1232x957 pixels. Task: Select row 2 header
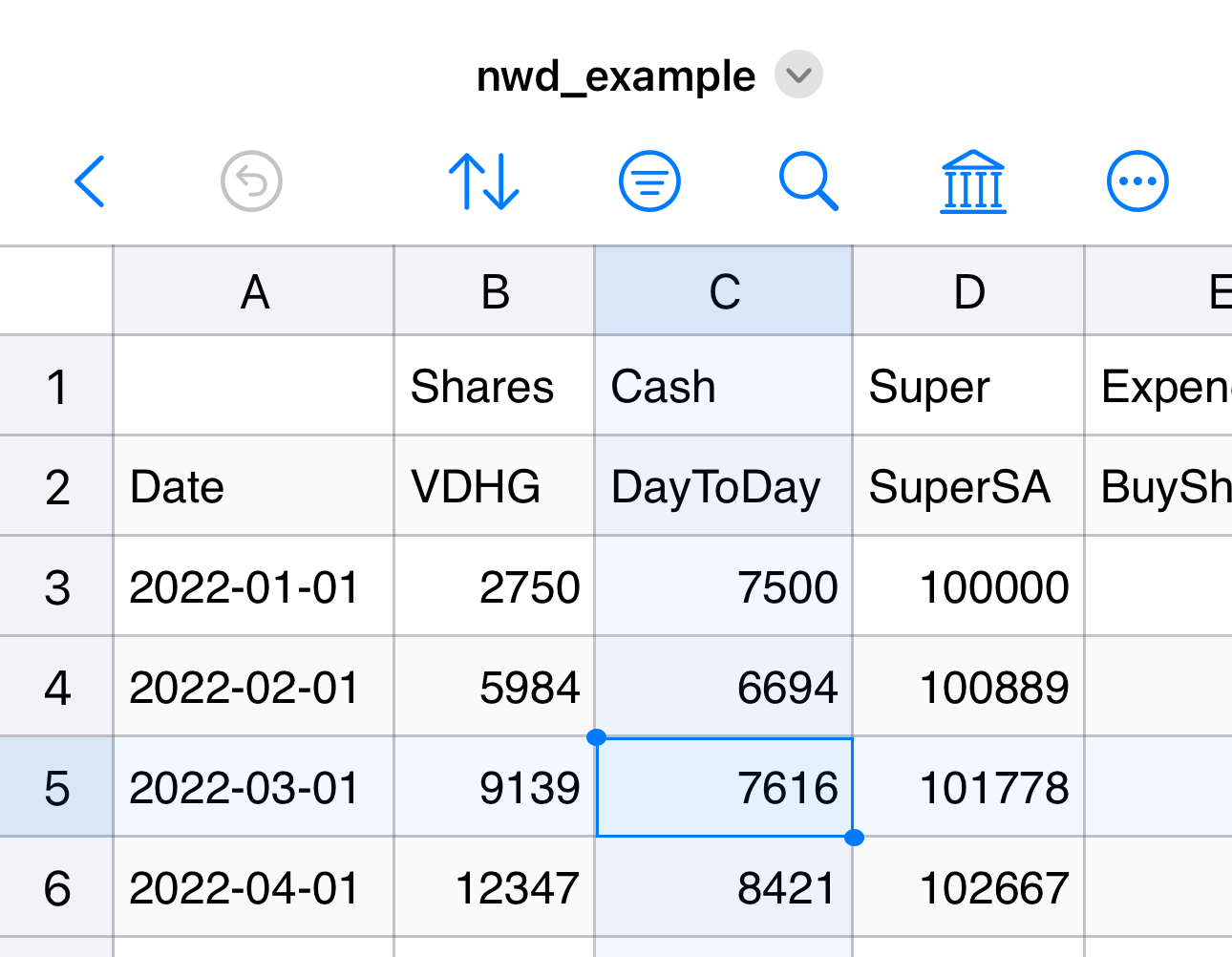(x=56, y=486)
